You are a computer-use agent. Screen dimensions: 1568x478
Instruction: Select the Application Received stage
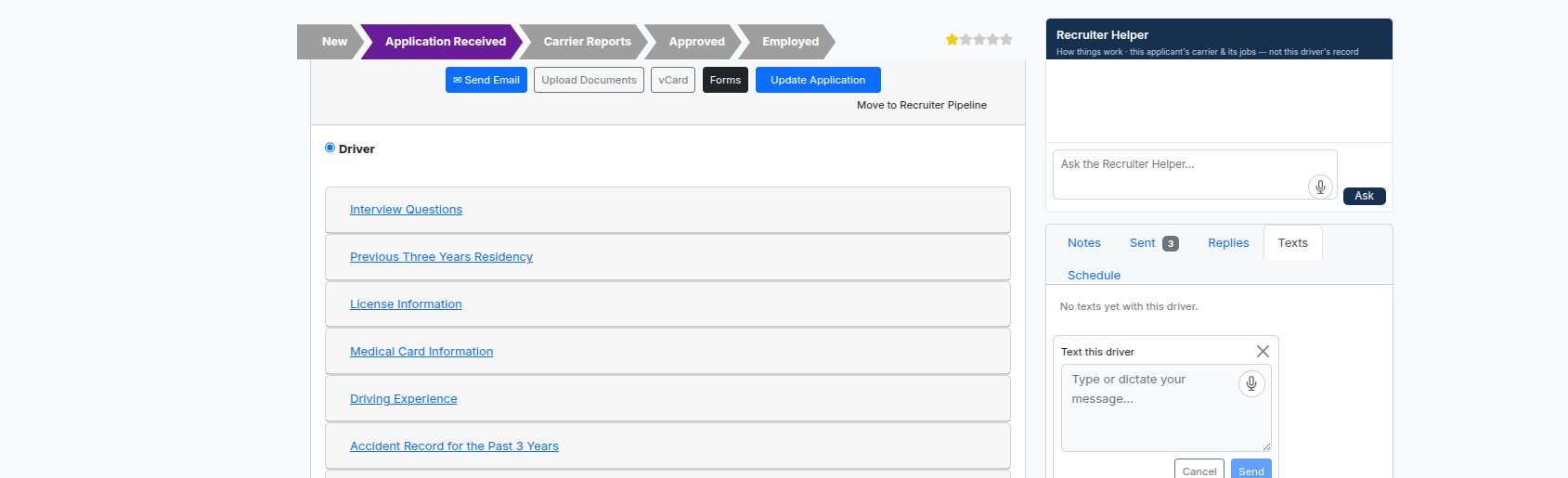(444, 42)
